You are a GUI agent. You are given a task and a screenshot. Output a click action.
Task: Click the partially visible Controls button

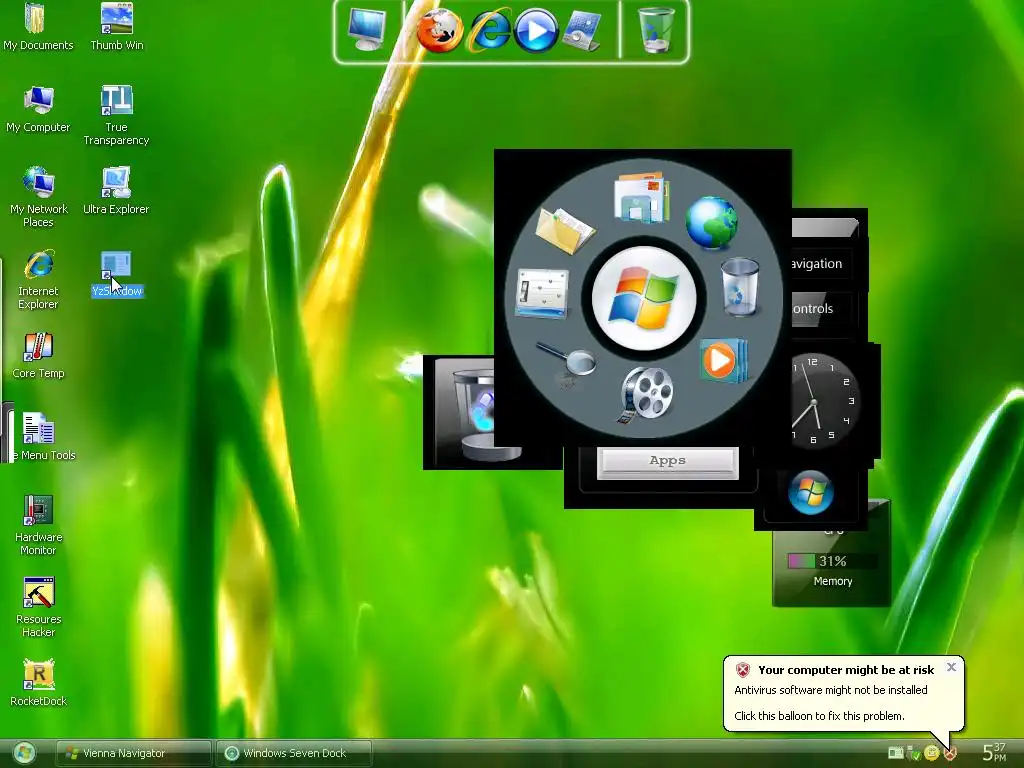821,308
